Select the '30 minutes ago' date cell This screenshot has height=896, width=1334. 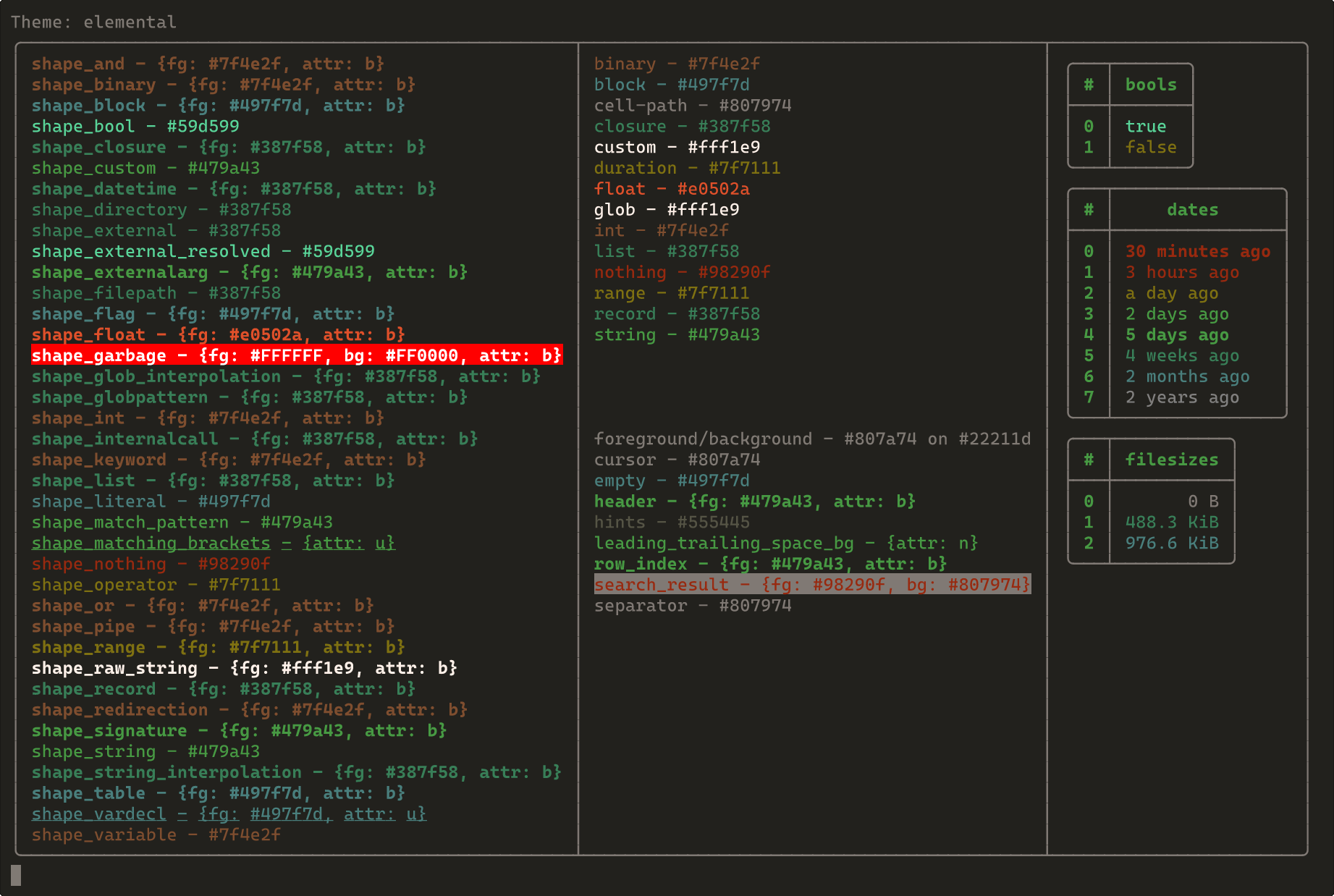tap(1198, 252)
